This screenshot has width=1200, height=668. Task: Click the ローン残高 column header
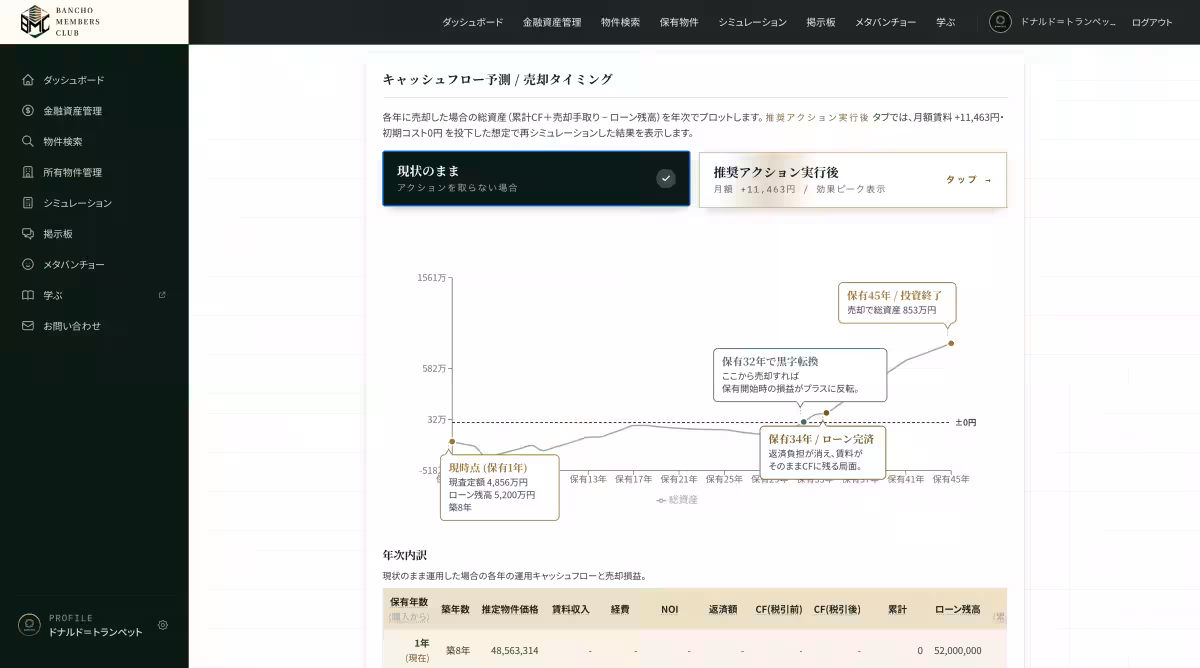tap(958, 609)
